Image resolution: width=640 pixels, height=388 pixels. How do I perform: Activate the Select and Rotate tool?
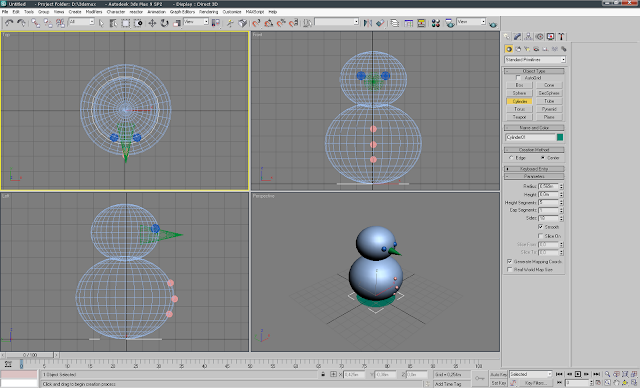pos(164,23)
